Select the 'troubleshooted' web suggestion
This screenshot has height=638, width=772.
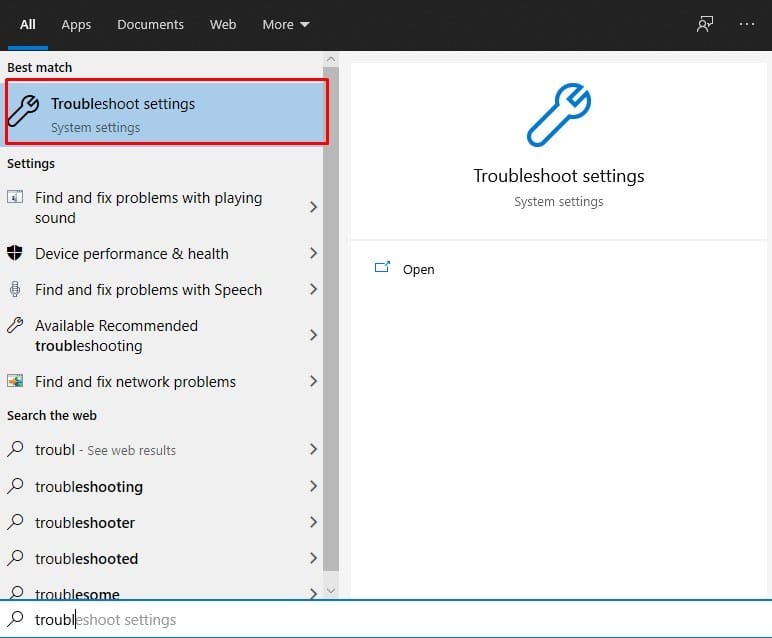(x=161, y=558)
